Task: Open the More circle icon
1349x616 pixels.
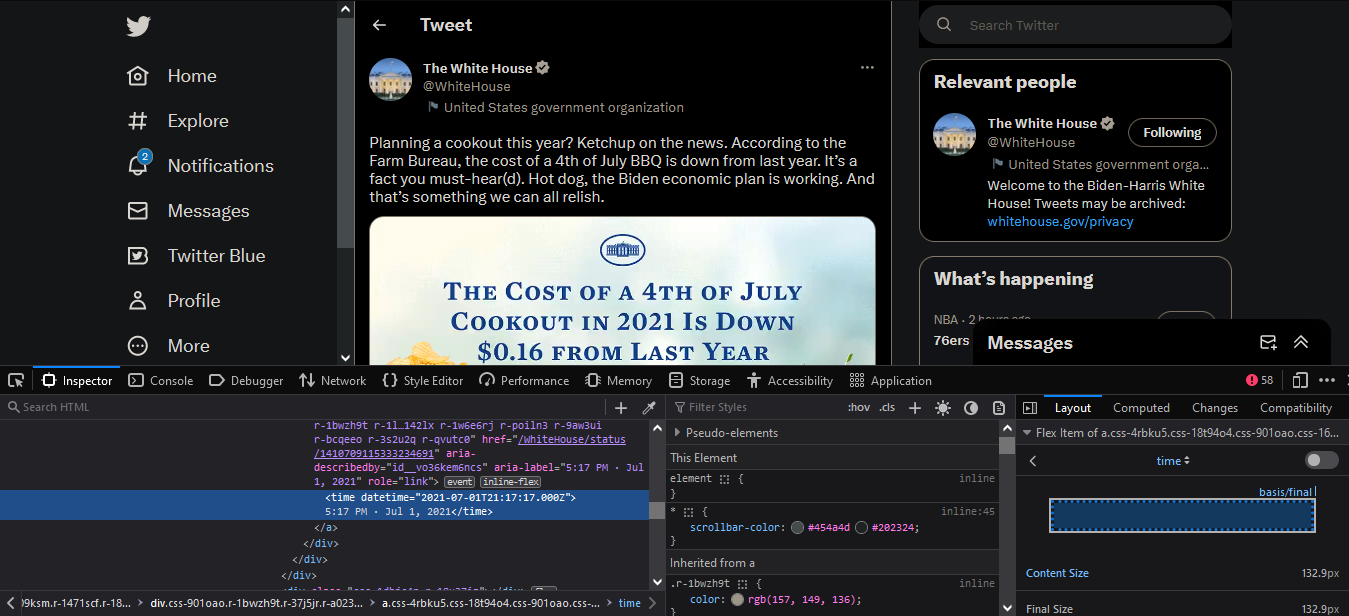Action: [138, 346]
